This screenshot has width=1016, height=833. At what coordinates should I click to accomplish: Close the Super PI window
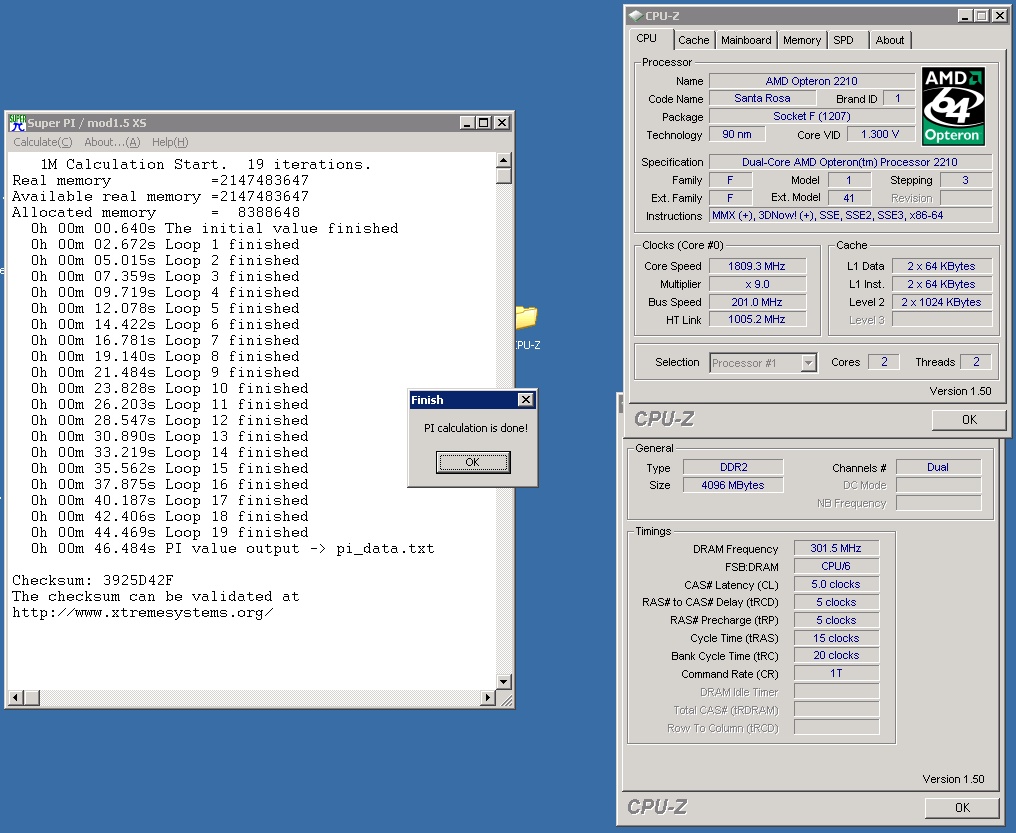(x=502, y=122)
